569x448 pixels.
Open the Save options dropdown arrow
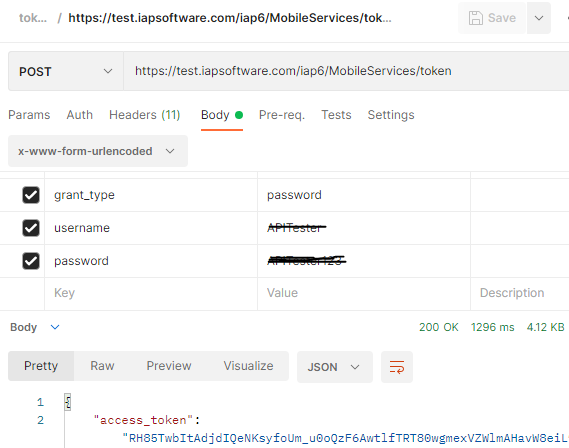pos(539,18)
